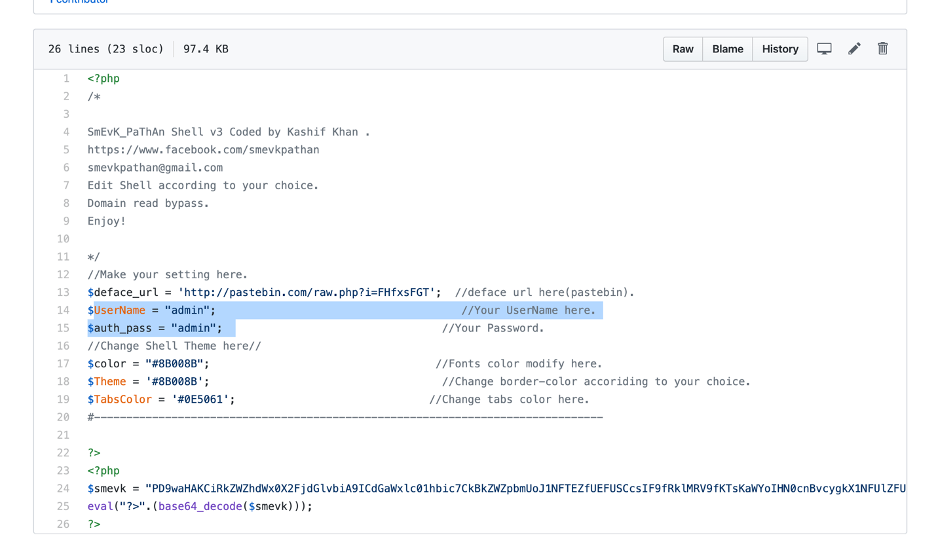Screen dimensions: 936x552
Task: Click the "//Make your setting here." comment
Action: (x=167, y=275)
